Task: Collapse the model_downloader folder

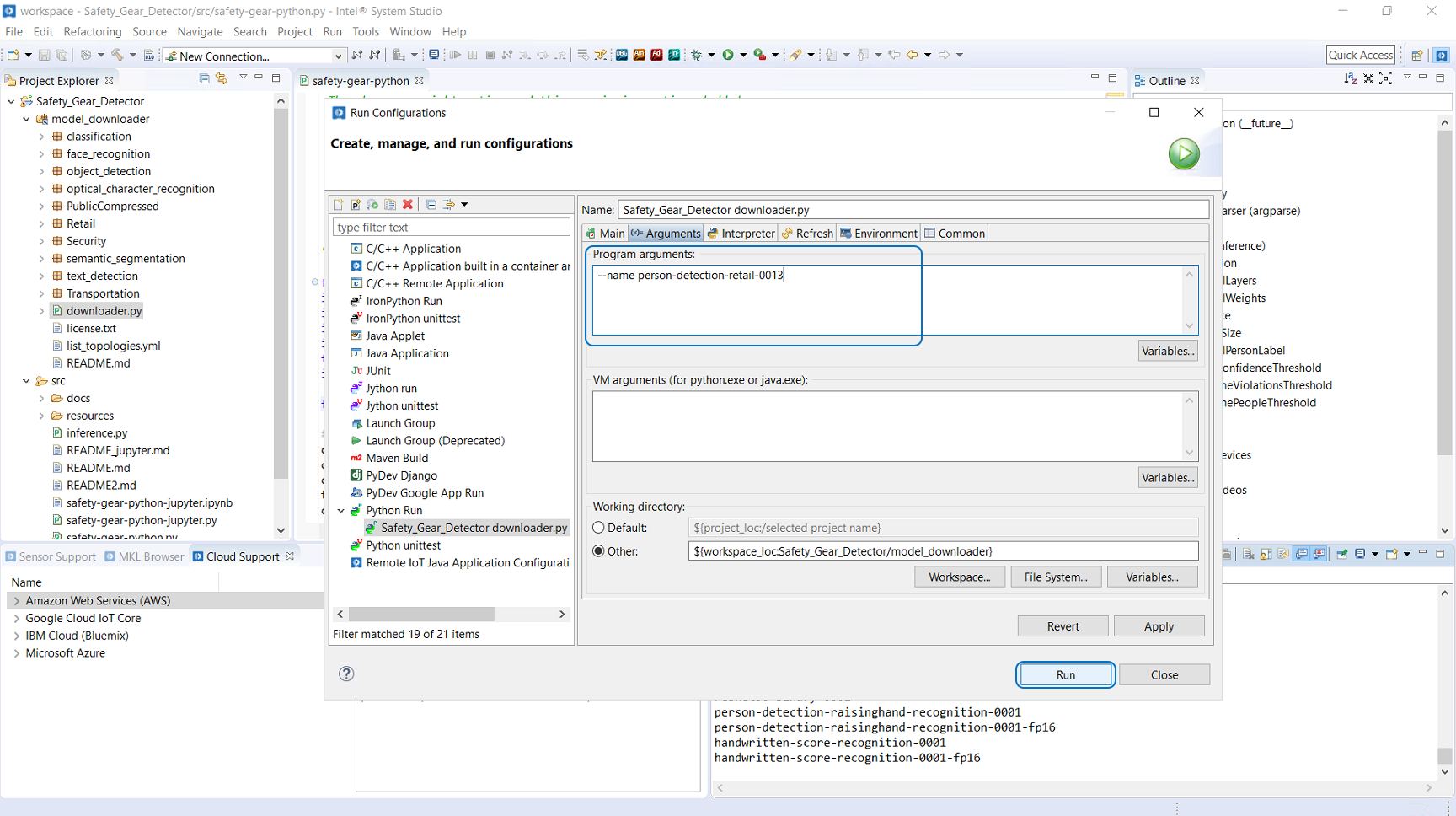Action: 26,119
